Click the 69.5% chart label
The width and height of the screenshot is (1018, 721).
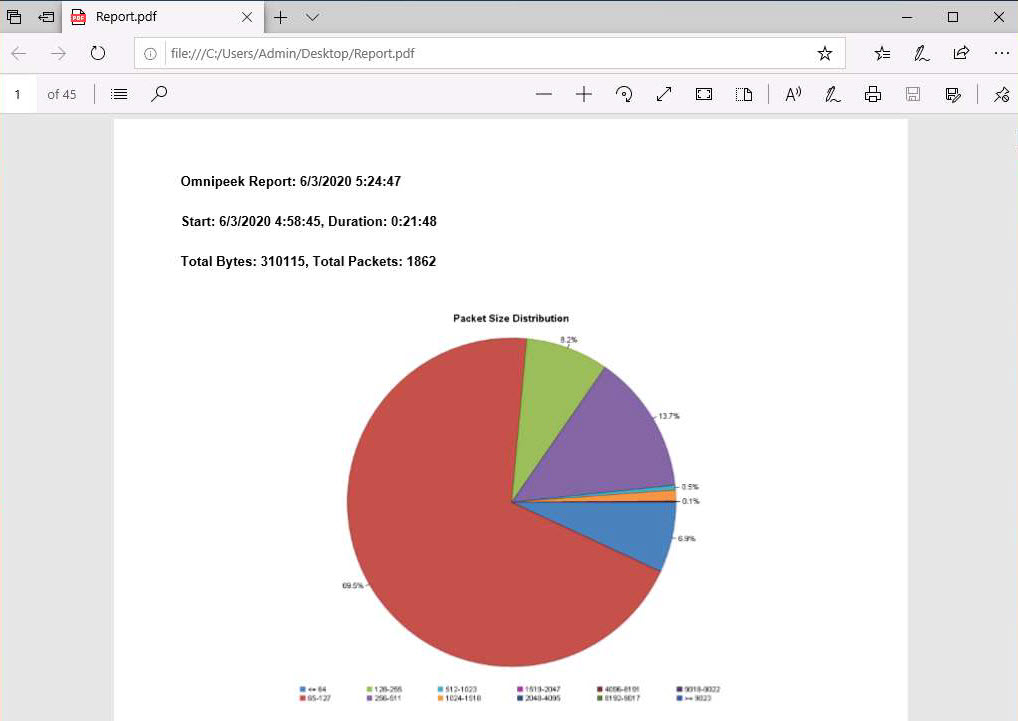353,585
